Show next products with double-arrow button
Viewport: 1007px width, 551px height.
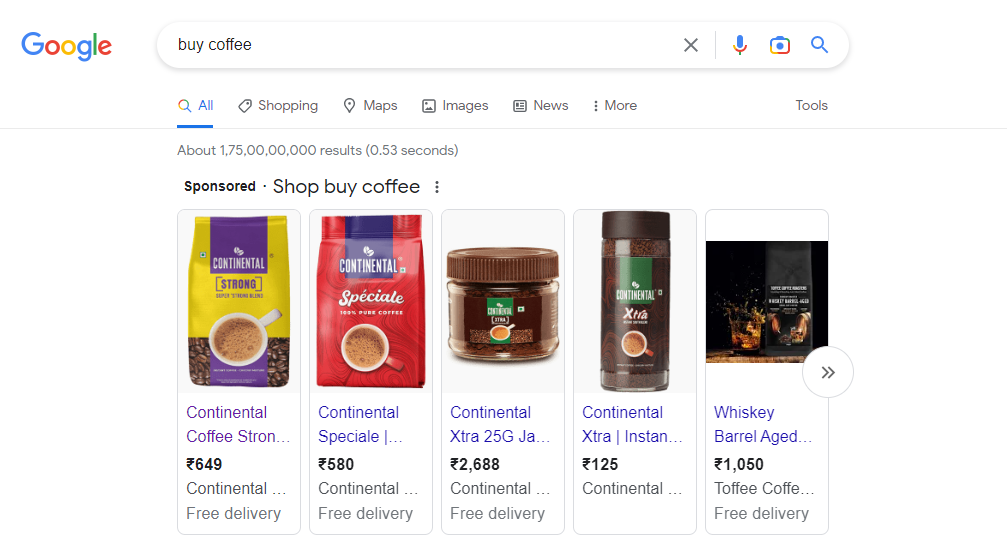click(x=828, y=372)
